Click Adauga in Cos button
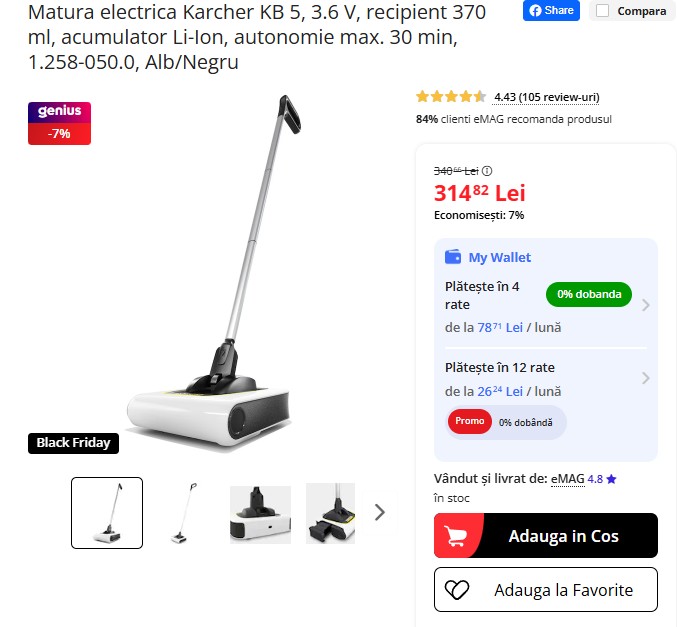 [x=546, y=535]
